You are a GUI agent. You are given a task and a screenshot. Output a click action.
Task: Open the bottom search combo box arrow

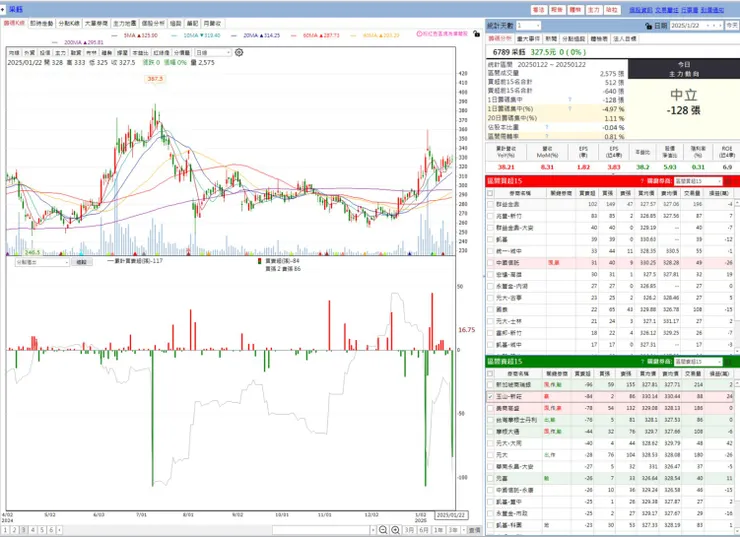(373, 530)
